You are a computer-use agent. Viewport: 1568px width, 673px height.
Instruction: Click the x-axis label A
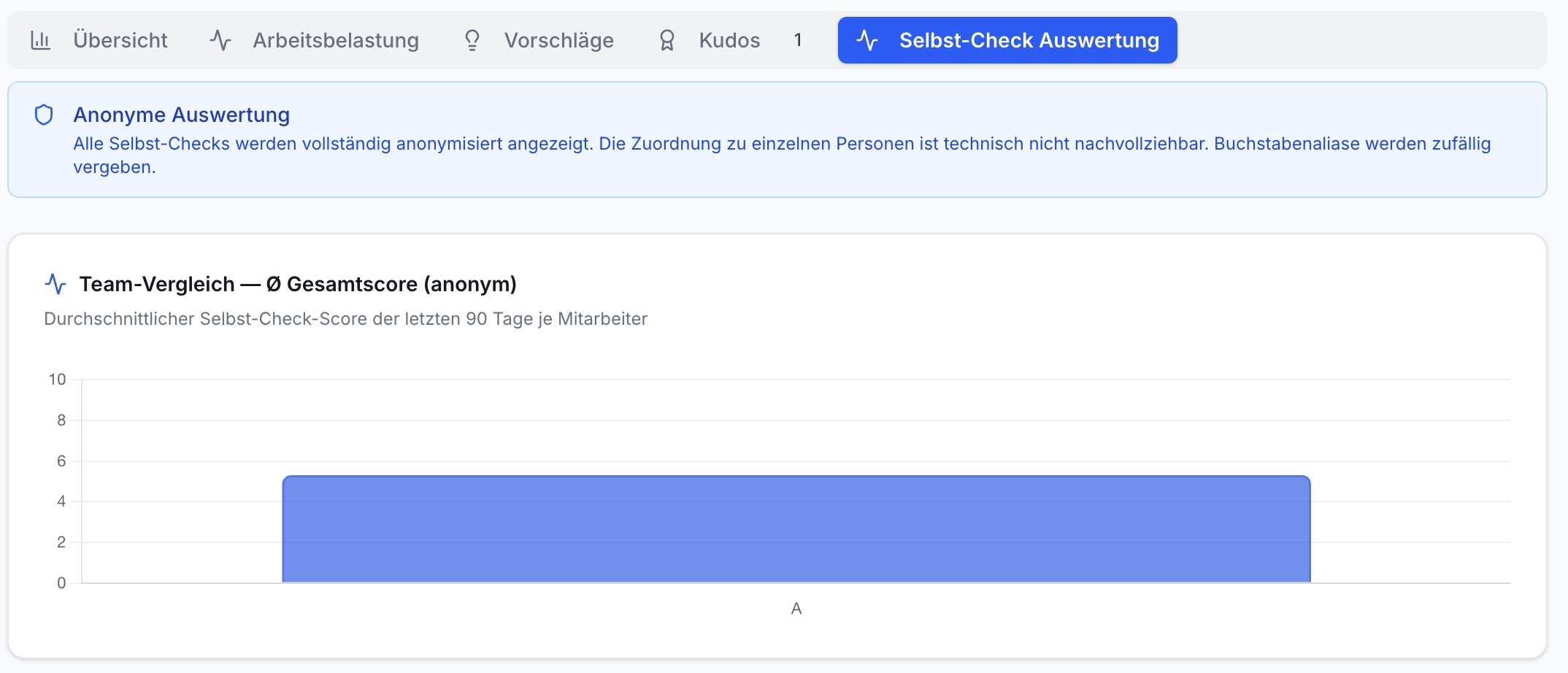click(796, 608)
